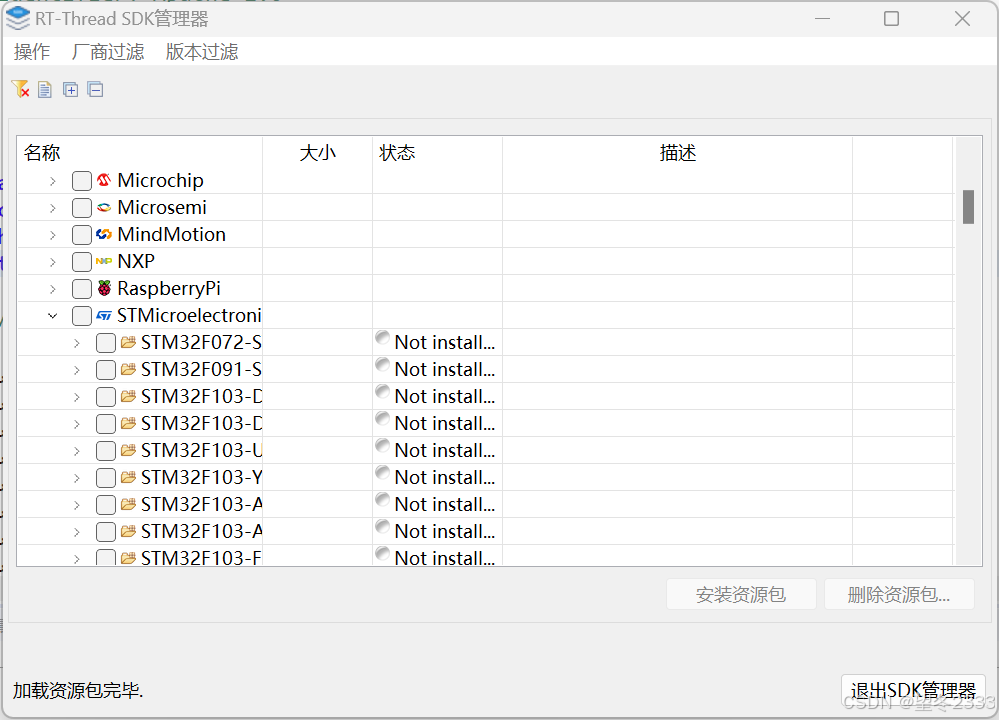Click the folder icon of STM32F103-F
The height and width of the screenshot is (720, 999).
tap(128, 558)
